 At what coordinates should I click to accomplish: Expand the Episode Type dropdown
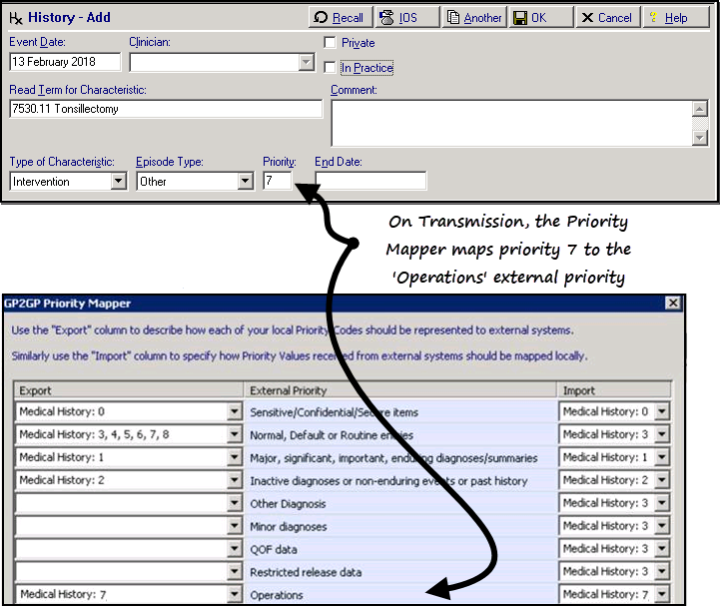tap(245, 182)
